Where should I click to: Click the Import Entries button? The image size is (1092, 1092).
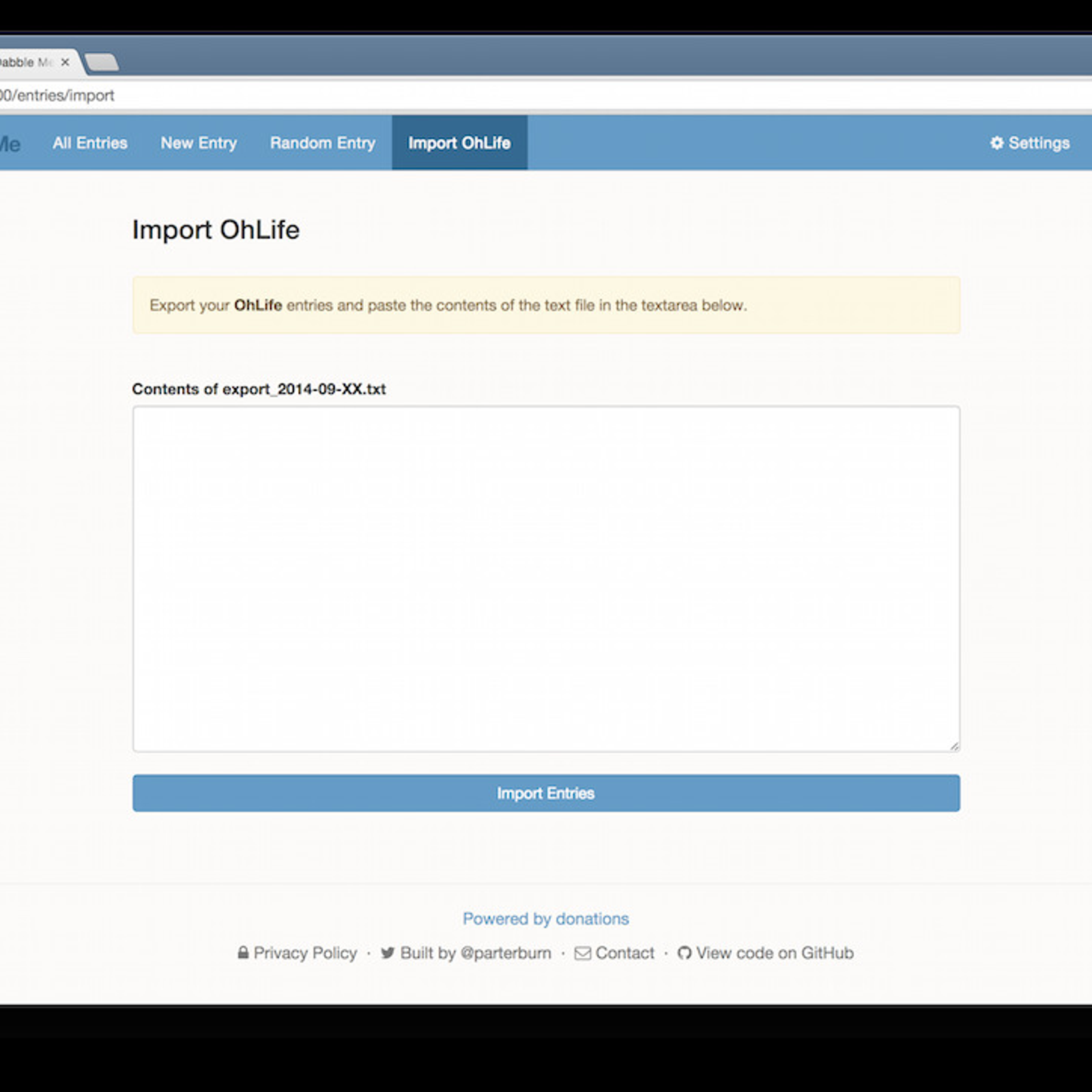[x=546, y=793]
